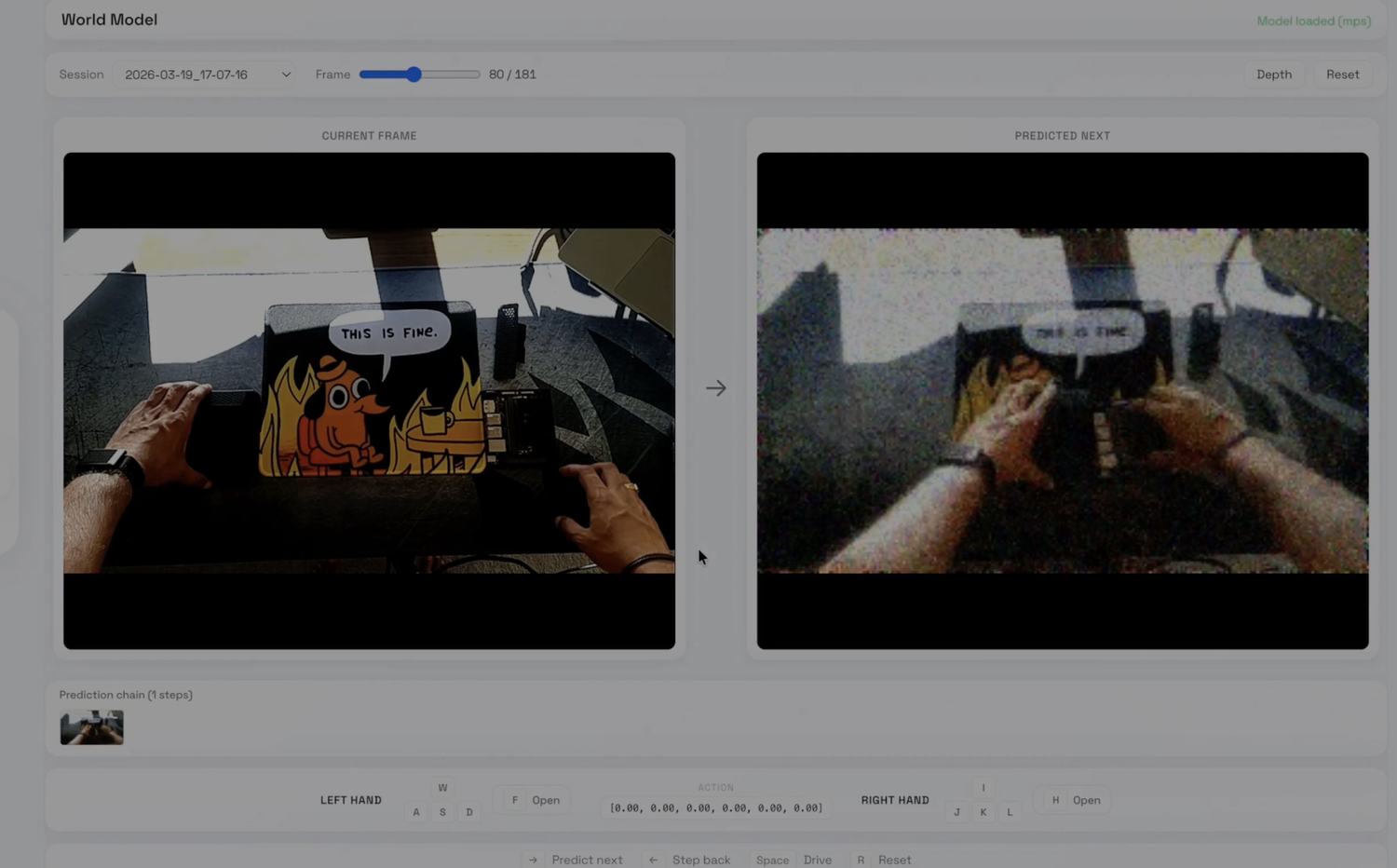The width and height of the screenshot is (1397, 868).
Task: Click the Predicted Next image
Action: click(x=1063, y=400)
